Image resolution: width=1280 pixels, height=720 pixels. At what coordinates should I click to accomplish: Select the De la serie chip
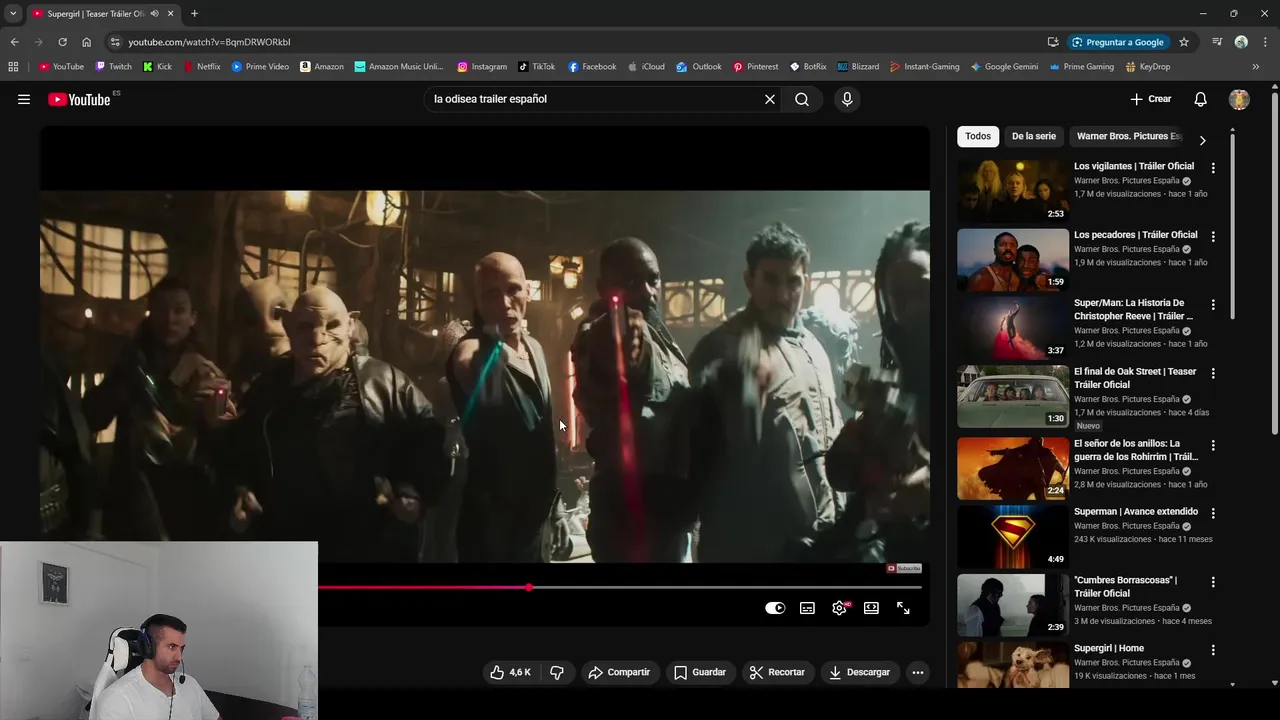[x=1034, y=136]
